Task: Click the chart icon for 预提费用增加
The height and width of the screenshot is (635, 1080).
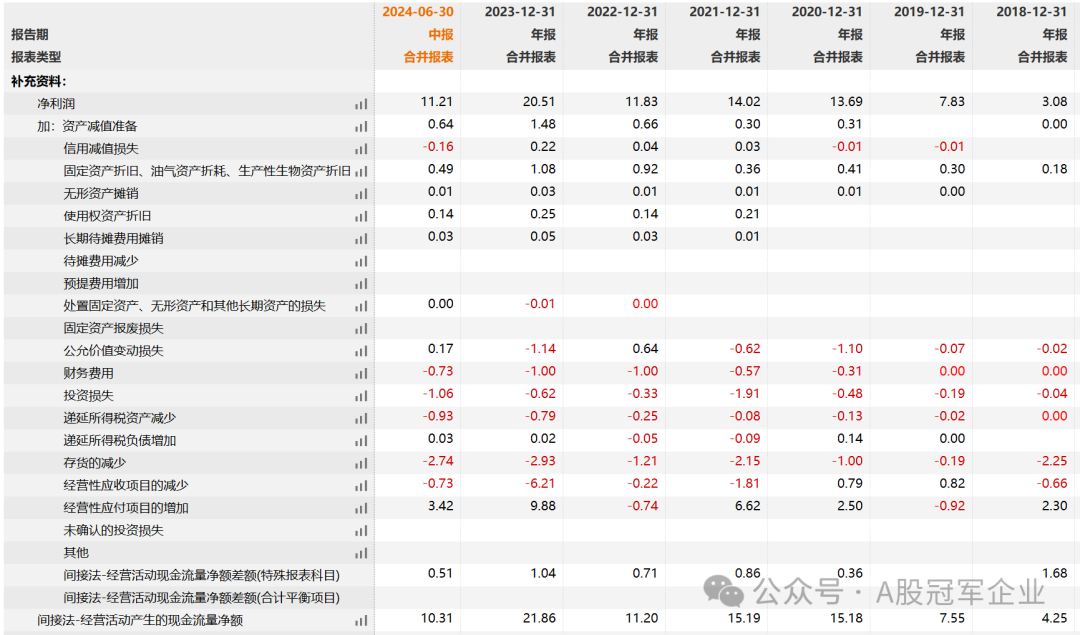Action: pyautogui.click(x=361, y=284)
